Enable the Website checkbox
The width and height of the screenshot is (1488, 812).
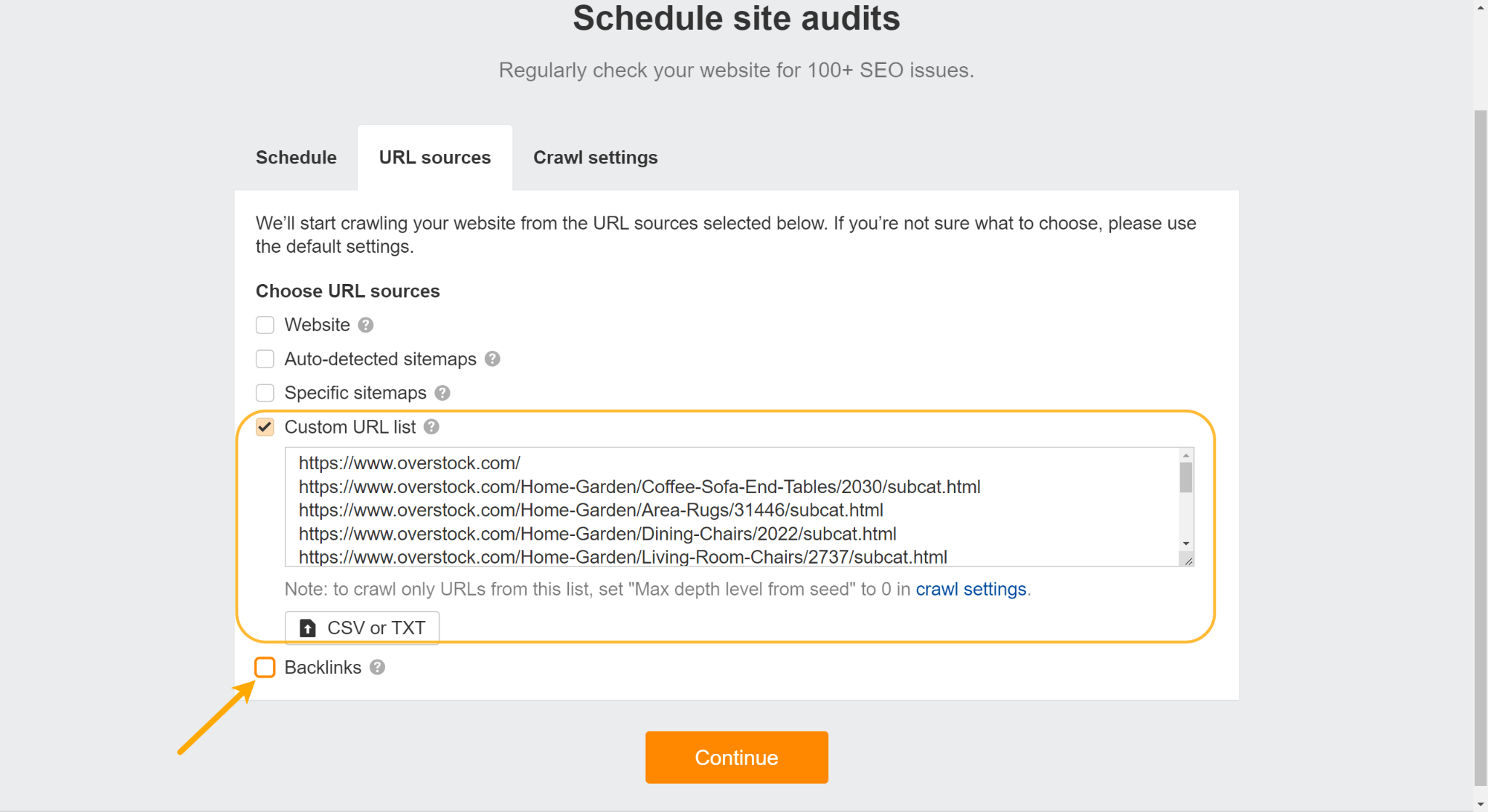point(265,325)
